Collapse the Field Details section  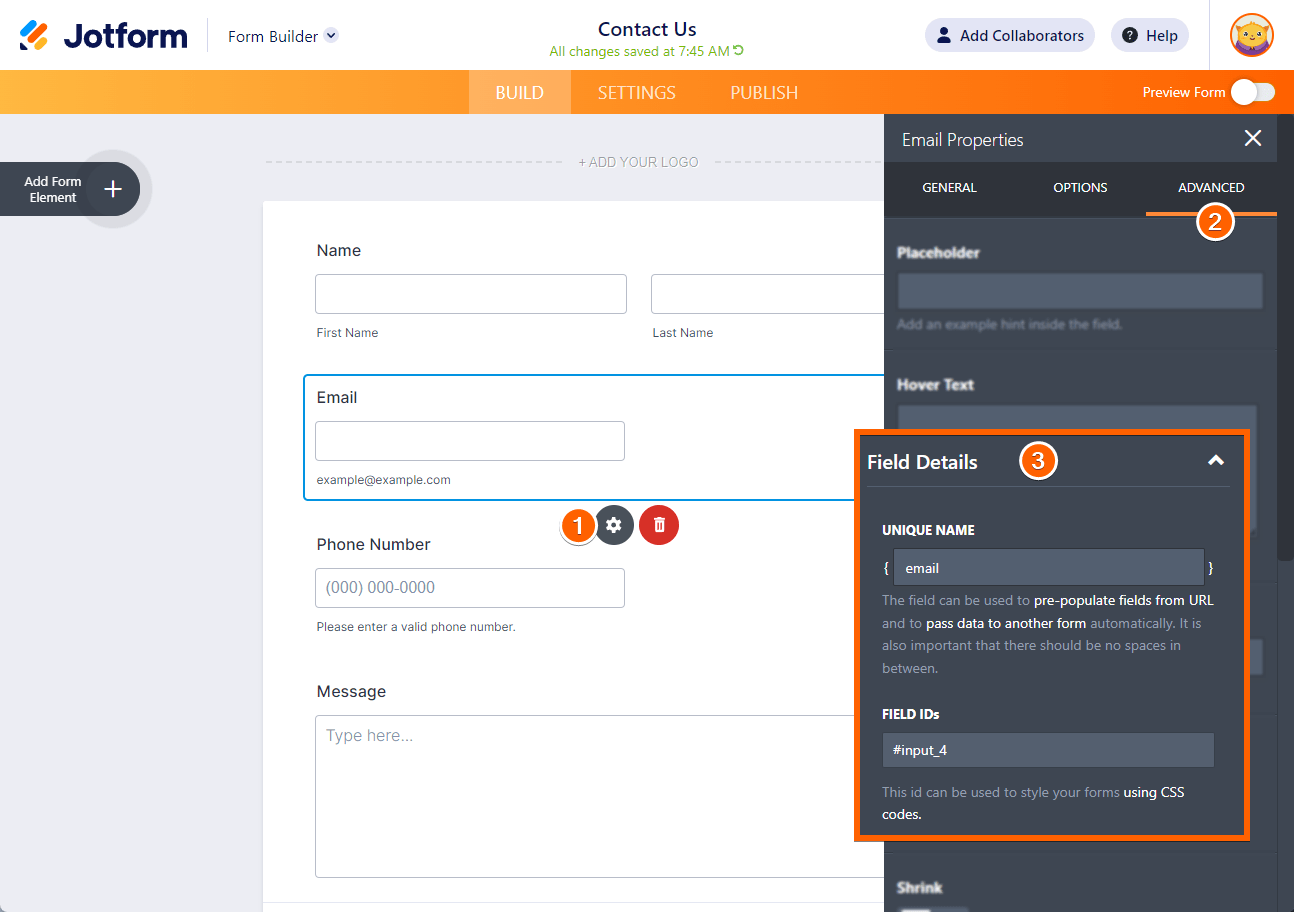pyautogui.click(x=1216, y=461)
